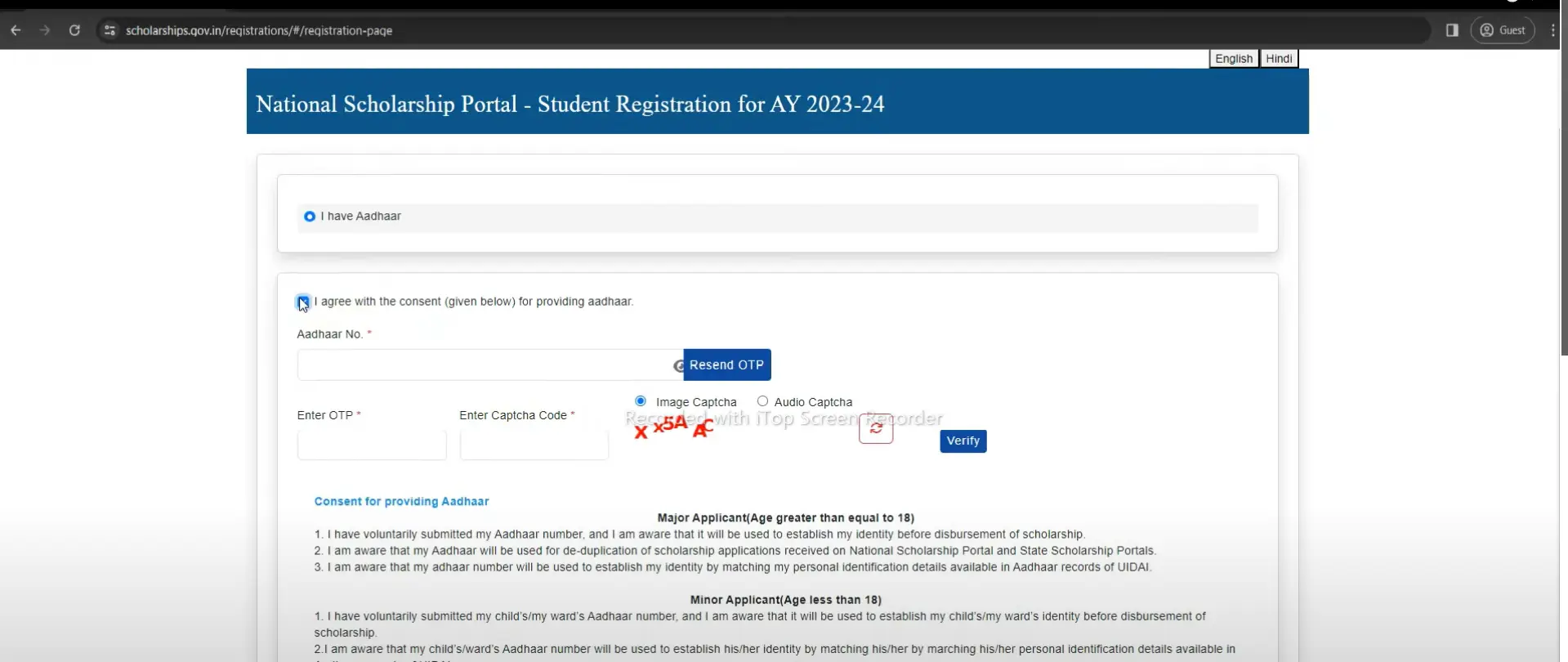Toggle Aadhaar number visibility eye icon
The width and height of the screenshot is (1568, 662).
pos(678,365)
